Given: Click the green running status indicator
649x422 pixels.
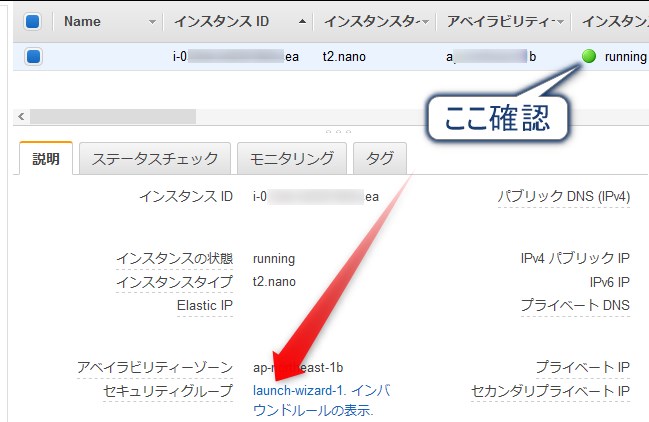Looking at the screenshot, I should point(588,57).
